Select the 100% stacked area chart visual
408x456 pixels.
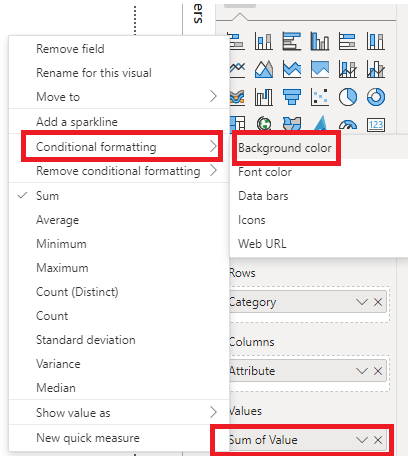pyautogui.click(x=320, y=69)
